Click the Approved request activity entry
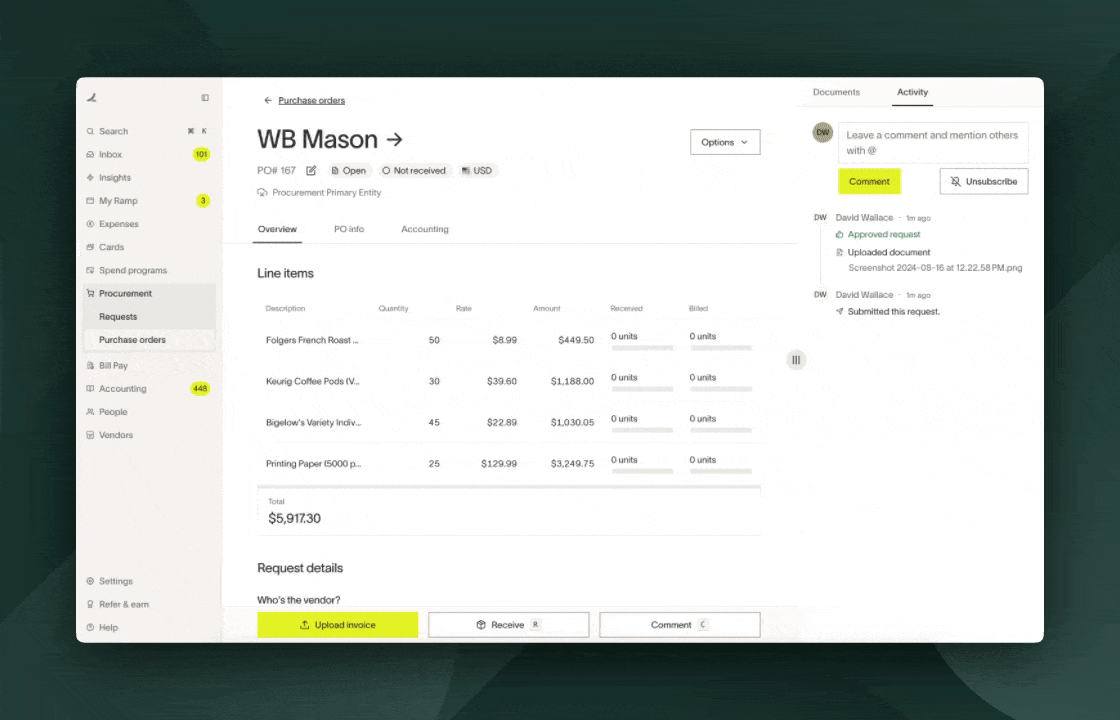Viewport: 1120px width, 720px height. pos(884,234)
